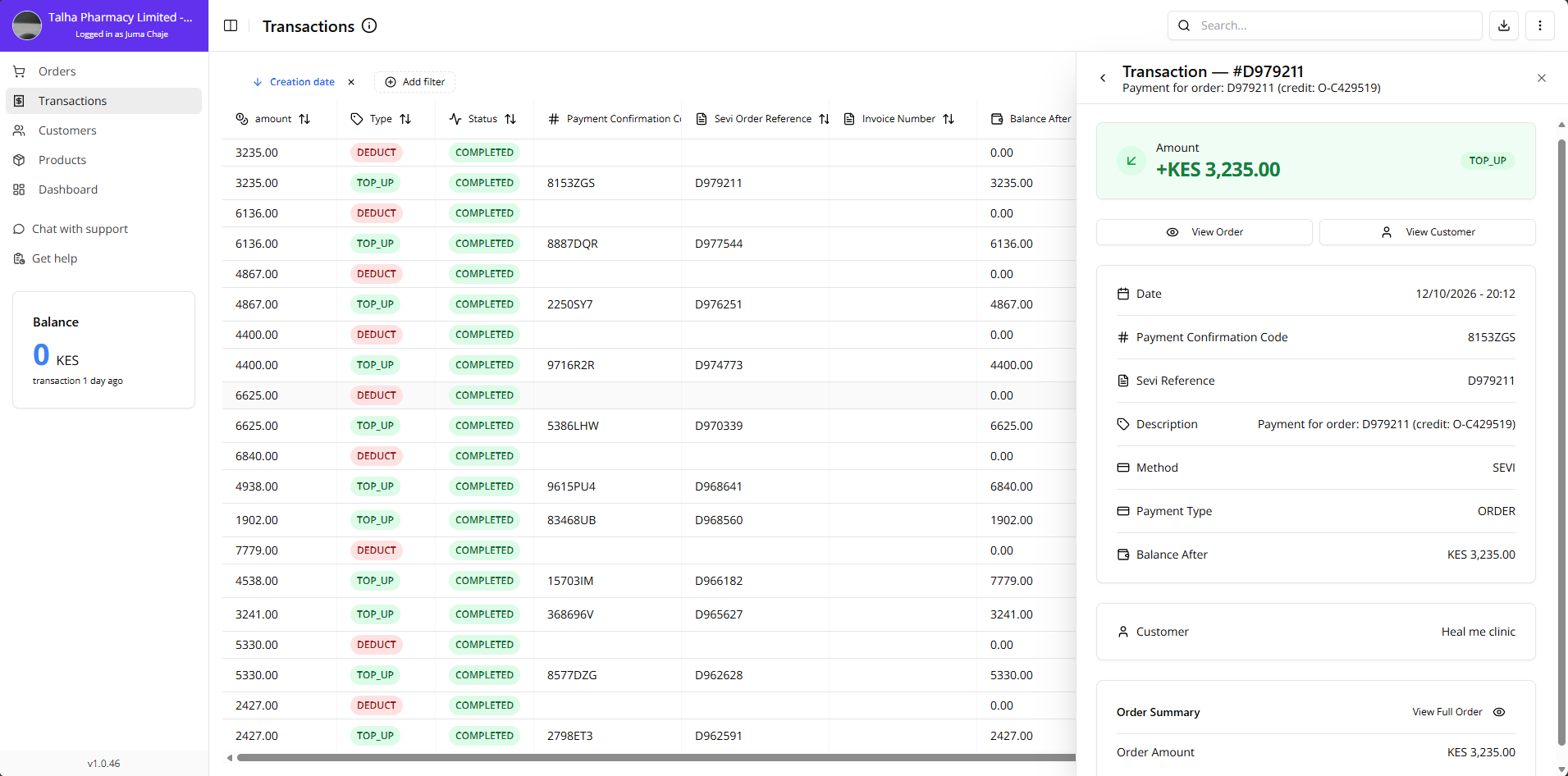Click the horizontal table scrollbar
The width and height of the screenshot is (1568, 776).
656,758
